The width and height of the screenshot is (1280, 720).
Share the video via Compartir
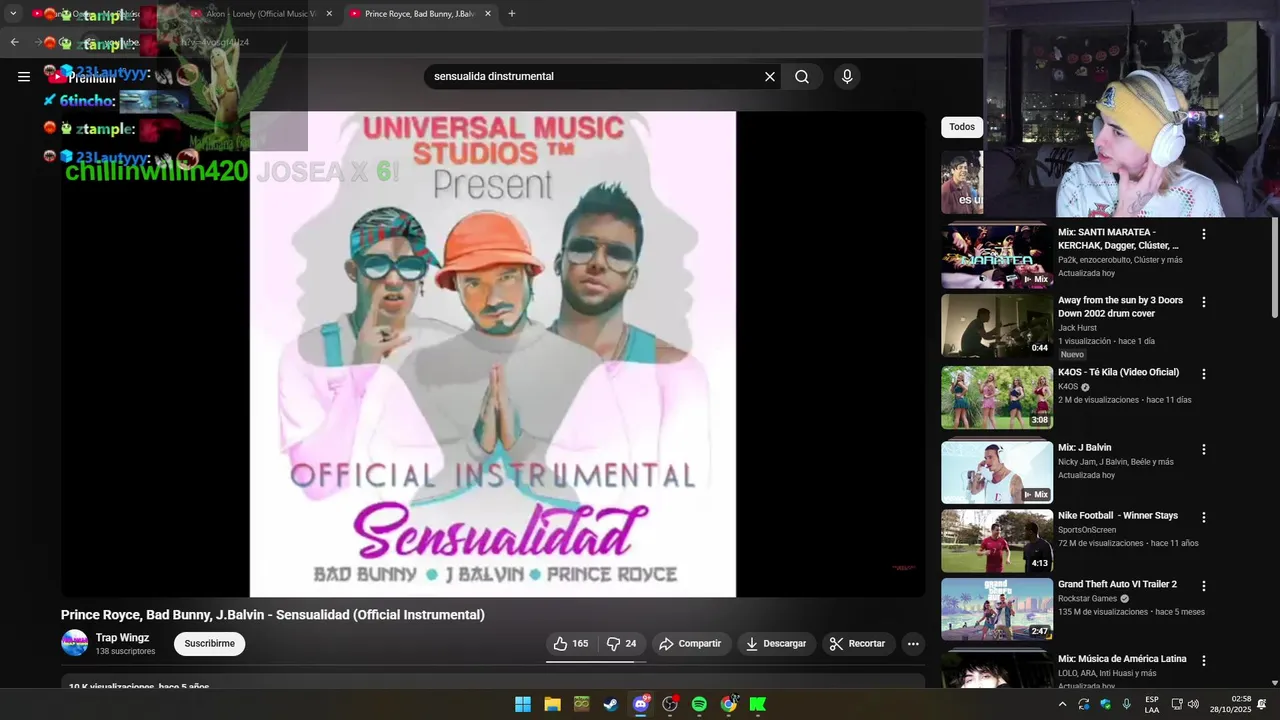point(690,644)
